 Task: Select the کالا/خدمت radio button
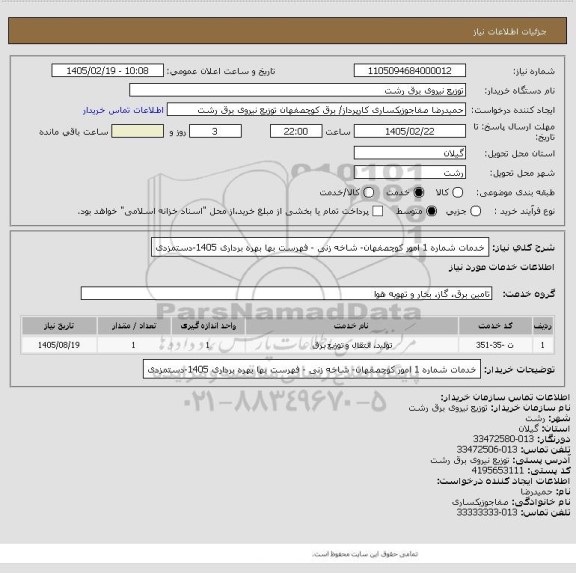pyautogui.click(x=368, y=192)
